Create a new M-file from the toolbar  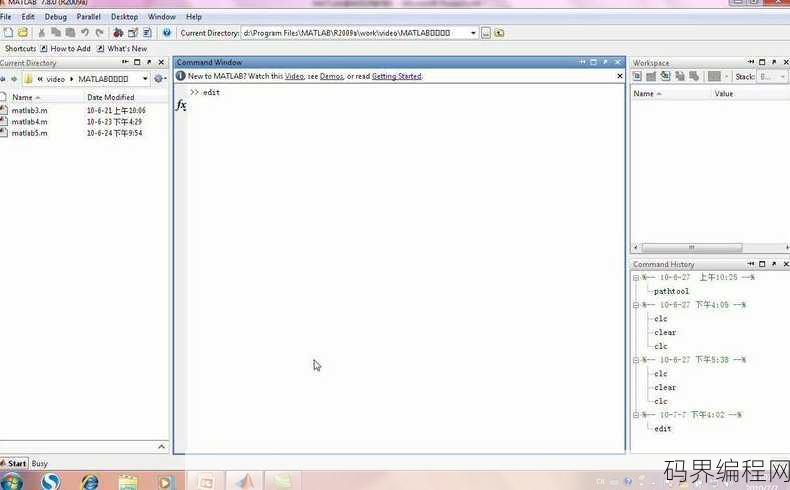tap(9, 33)
